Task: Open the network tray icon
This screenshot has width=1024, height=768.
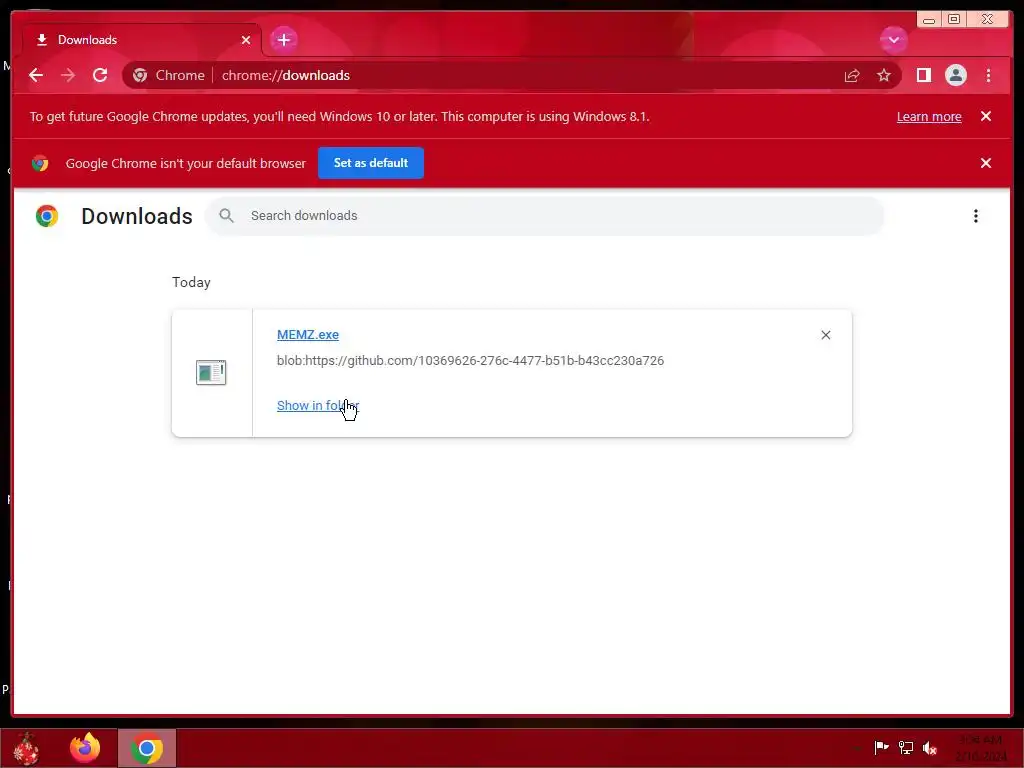Action: 906,747
